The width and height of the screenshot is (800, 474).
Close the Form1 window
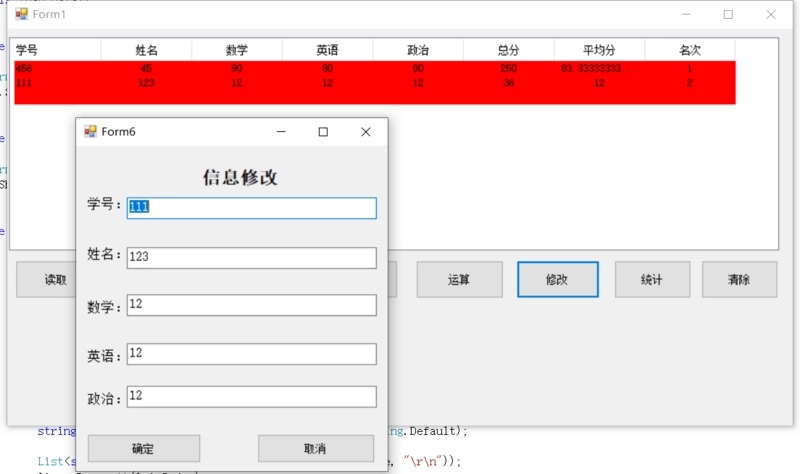[771, 14]
